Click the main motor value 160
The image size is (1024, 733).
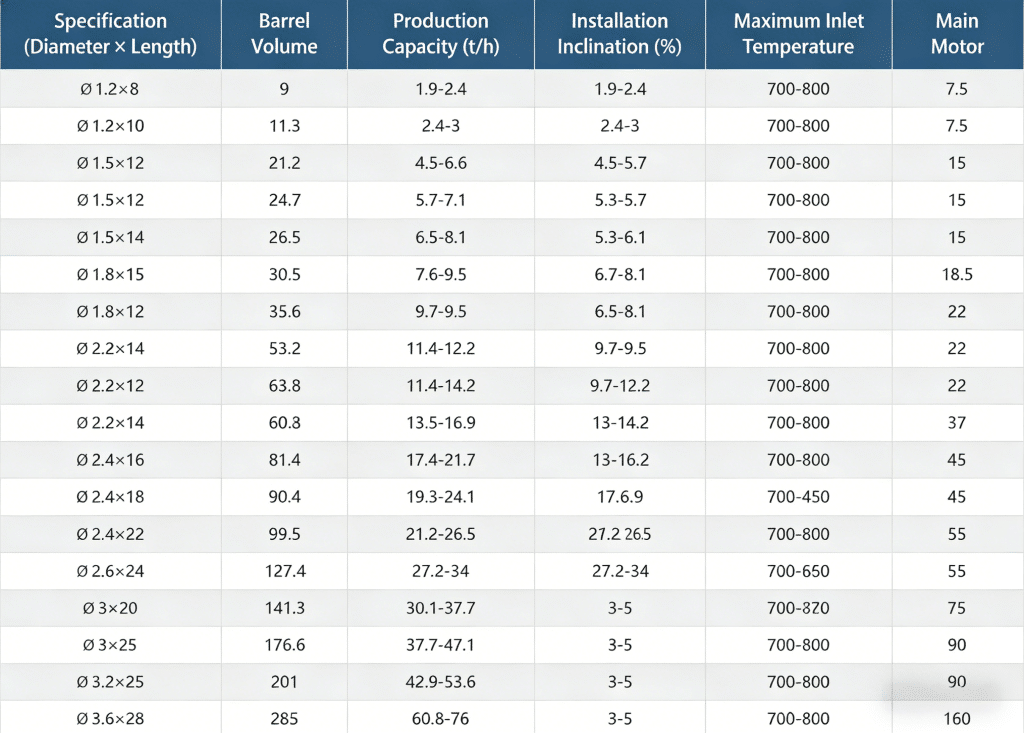point(957,719)
